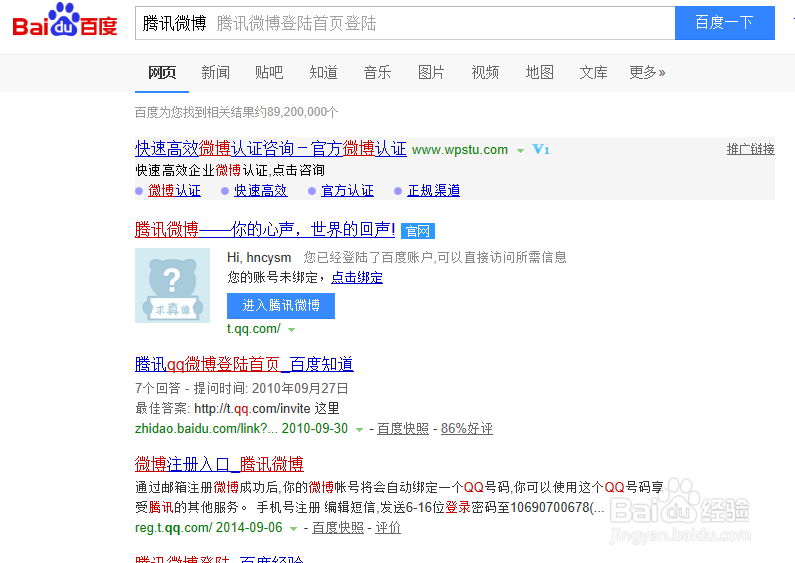Expand dropdown arrow after 2010-09-30
The height and width of the screenshot is (563, 795).
[x=359, y=430]
